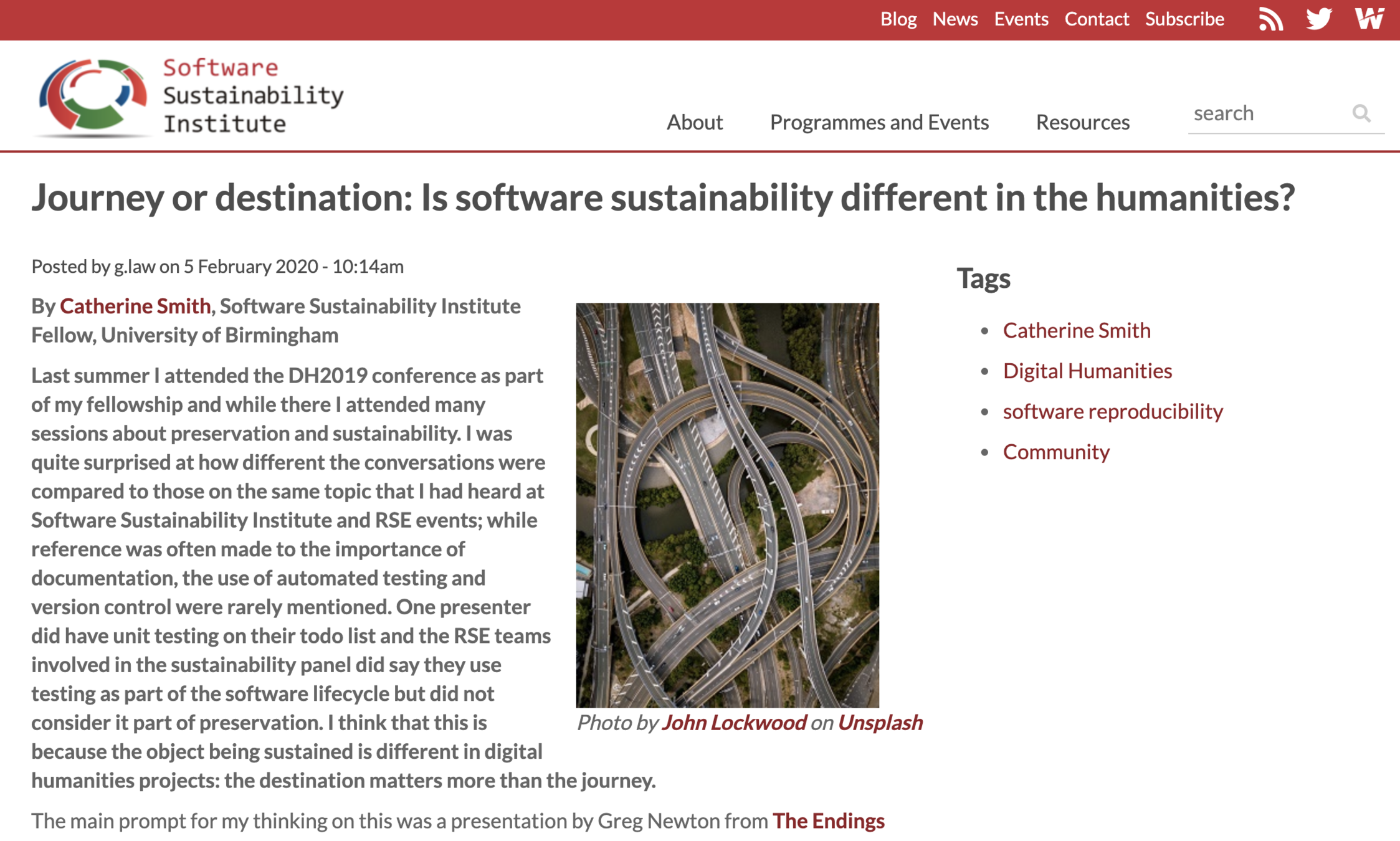Open Catherine Smith author link in byline

click(x=135, y=306)
